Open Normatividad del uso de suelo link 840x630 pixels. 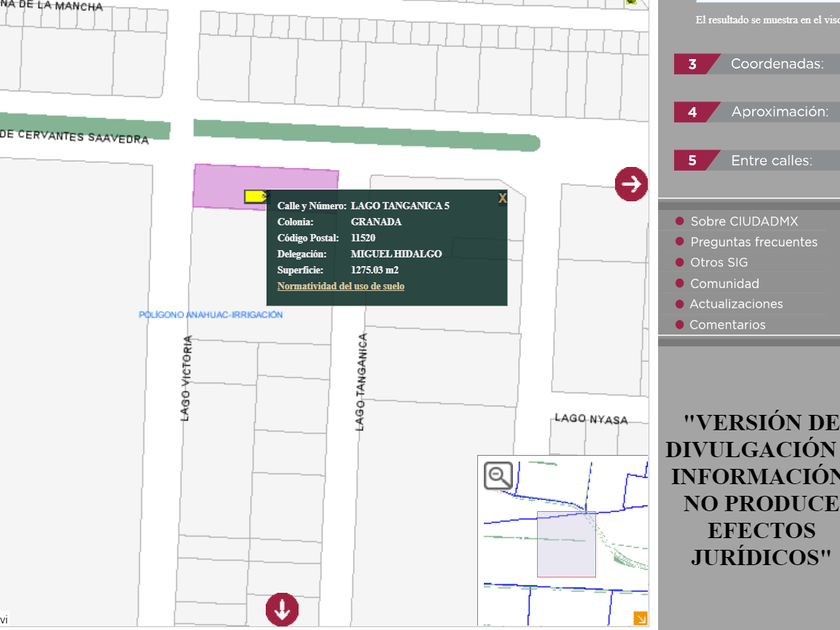340,286
